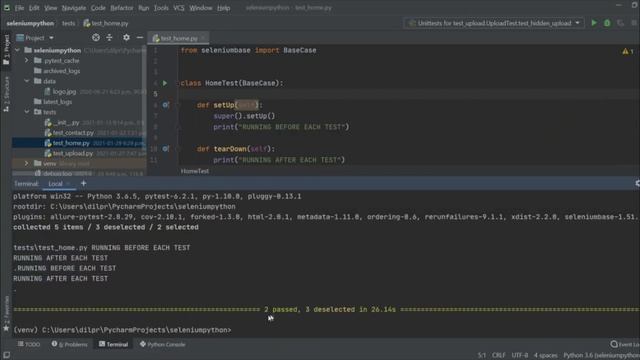This screenshot has width=640, height=360.
Task: Open the run configuration dropdown
Action: pos(494,23)
